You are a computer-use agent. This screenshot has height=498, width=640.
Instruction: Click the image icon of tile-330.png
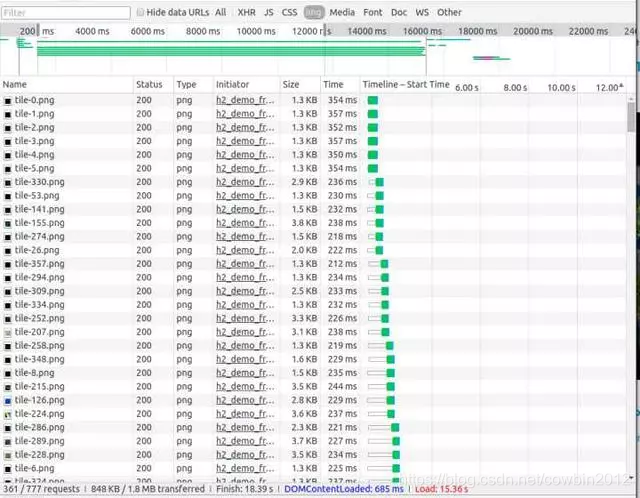point(8,182)
